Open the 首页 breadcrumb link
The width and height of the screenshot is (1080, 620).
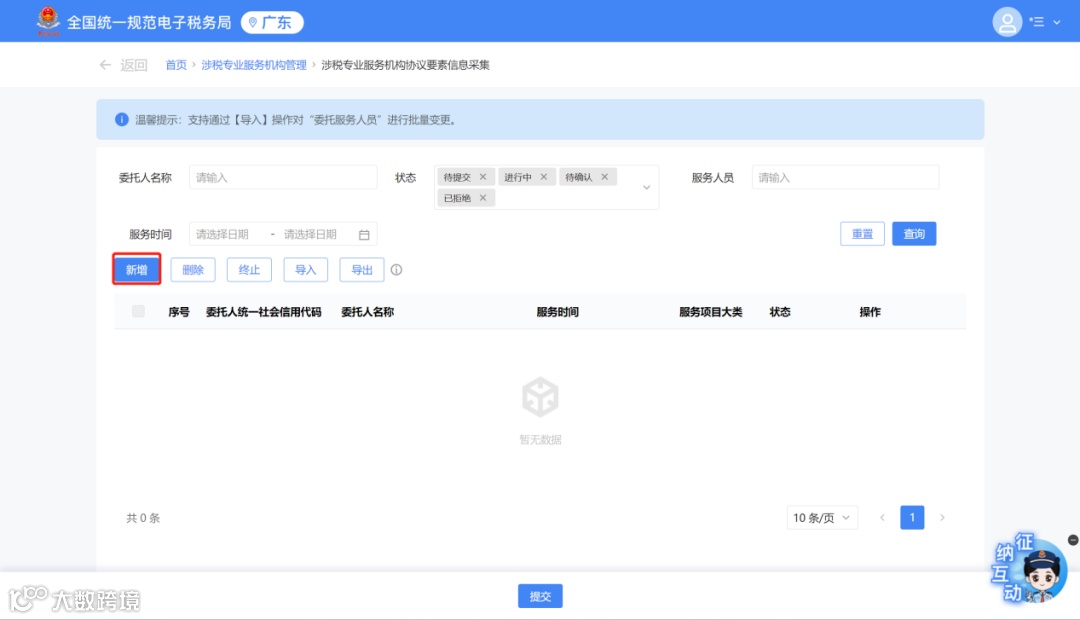click(x=176, y=64)
